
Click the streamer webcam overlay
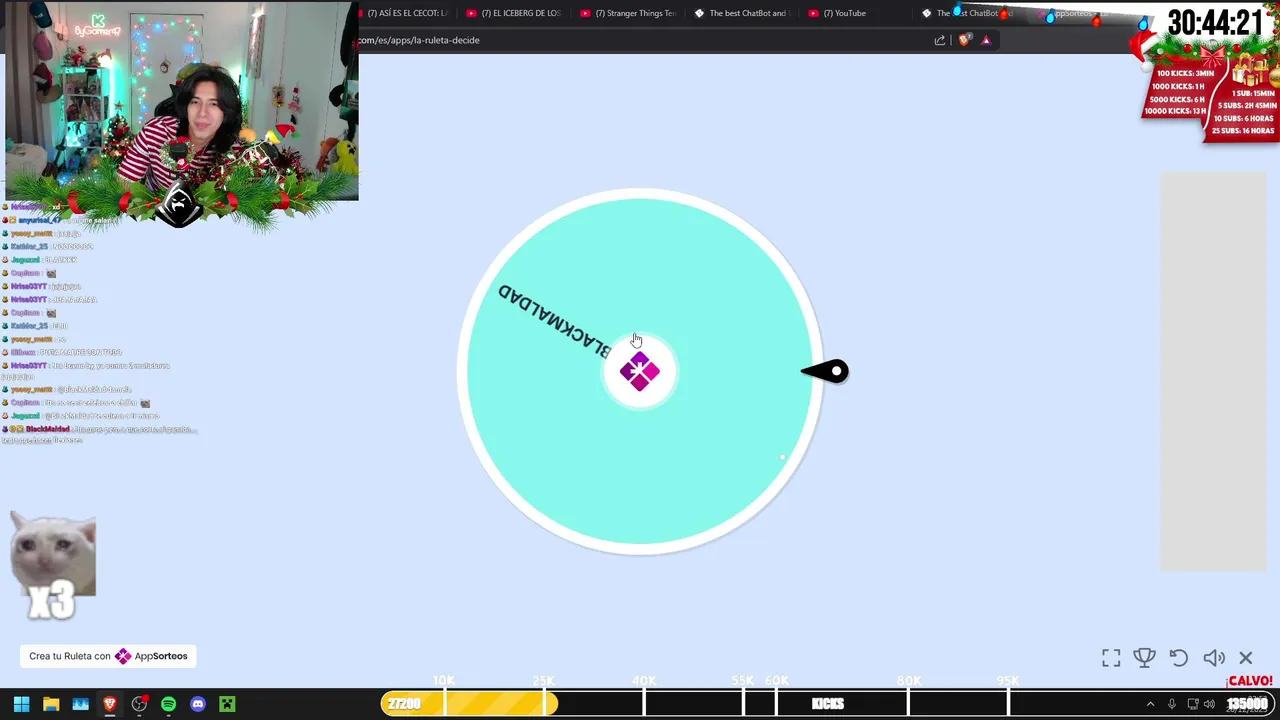click(x=181, y=100)
